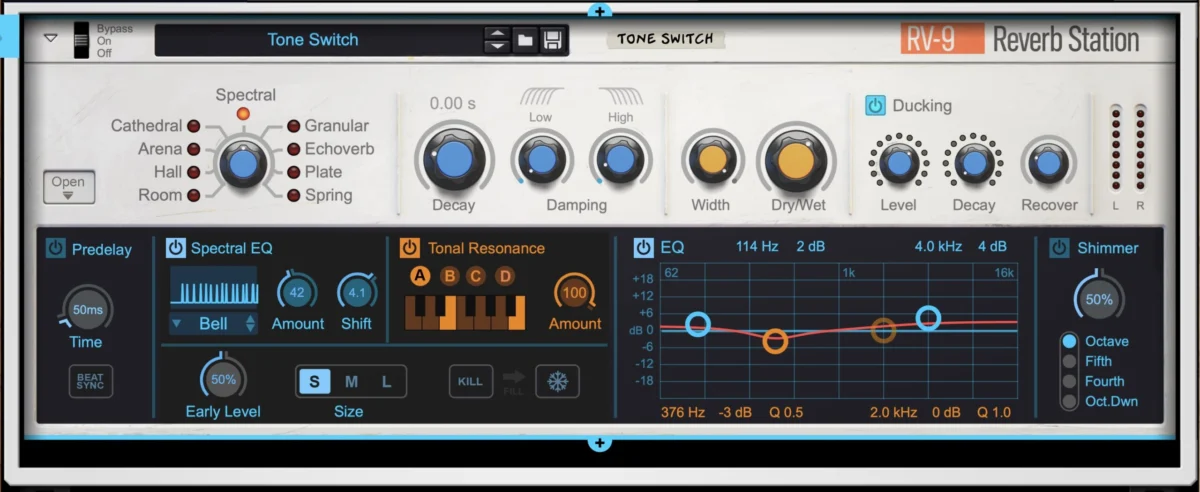Click the plus handle above the device
Screen dimensions: 1200x492
pyautogui.click(x=599, y=10)
